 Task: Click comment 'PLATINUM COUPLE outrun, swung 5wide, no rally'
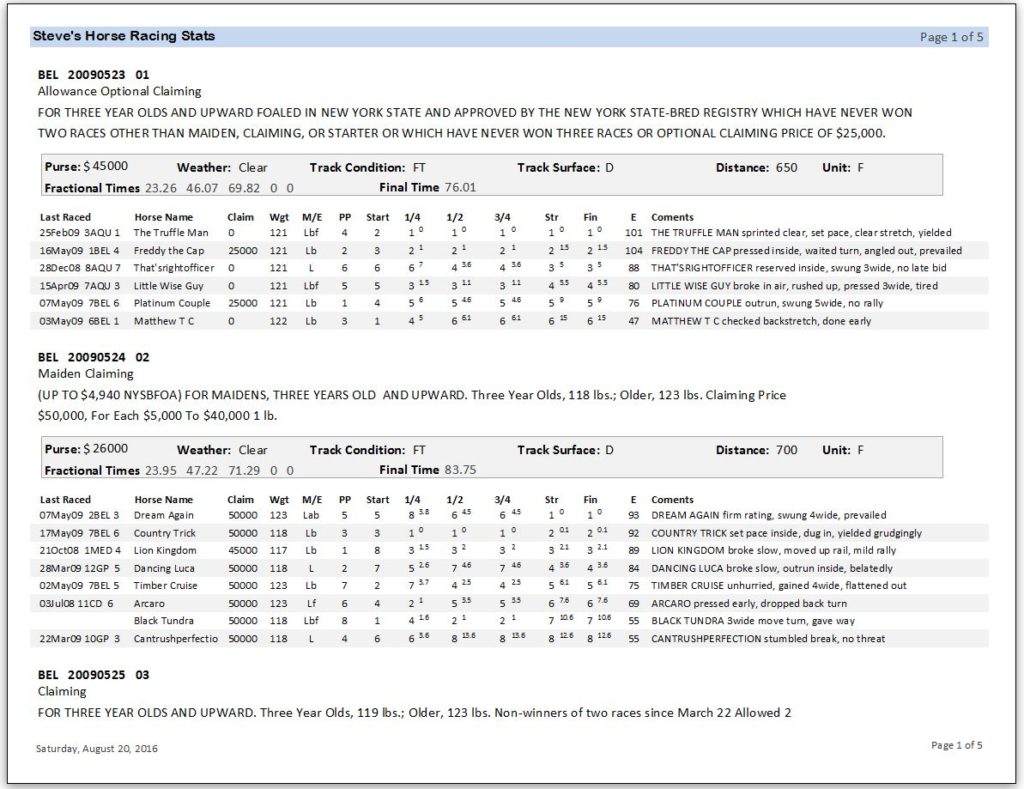click(767, 303)
